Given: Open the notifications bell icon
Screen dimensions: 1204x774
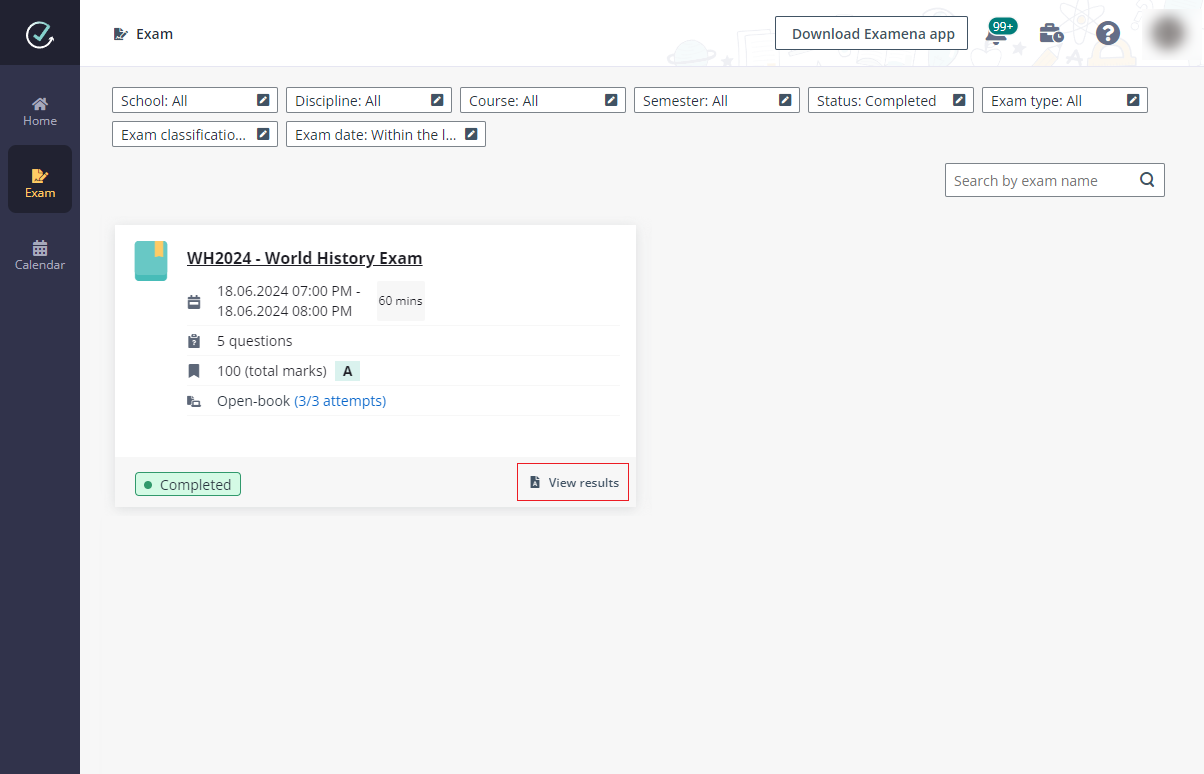Looking at the screenshot, I should pos(996,34).
